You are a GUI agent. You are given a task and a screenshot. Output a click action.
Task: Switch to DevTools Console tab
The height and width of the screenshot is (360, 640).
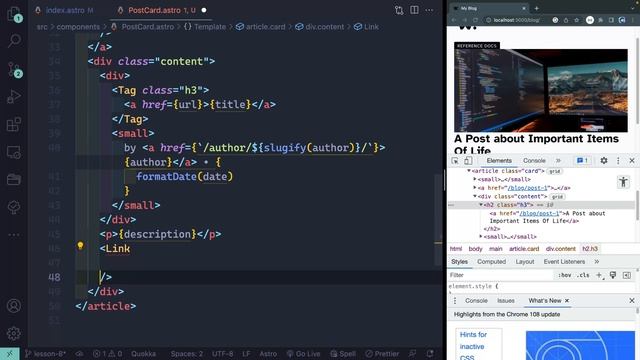(534, 161)
